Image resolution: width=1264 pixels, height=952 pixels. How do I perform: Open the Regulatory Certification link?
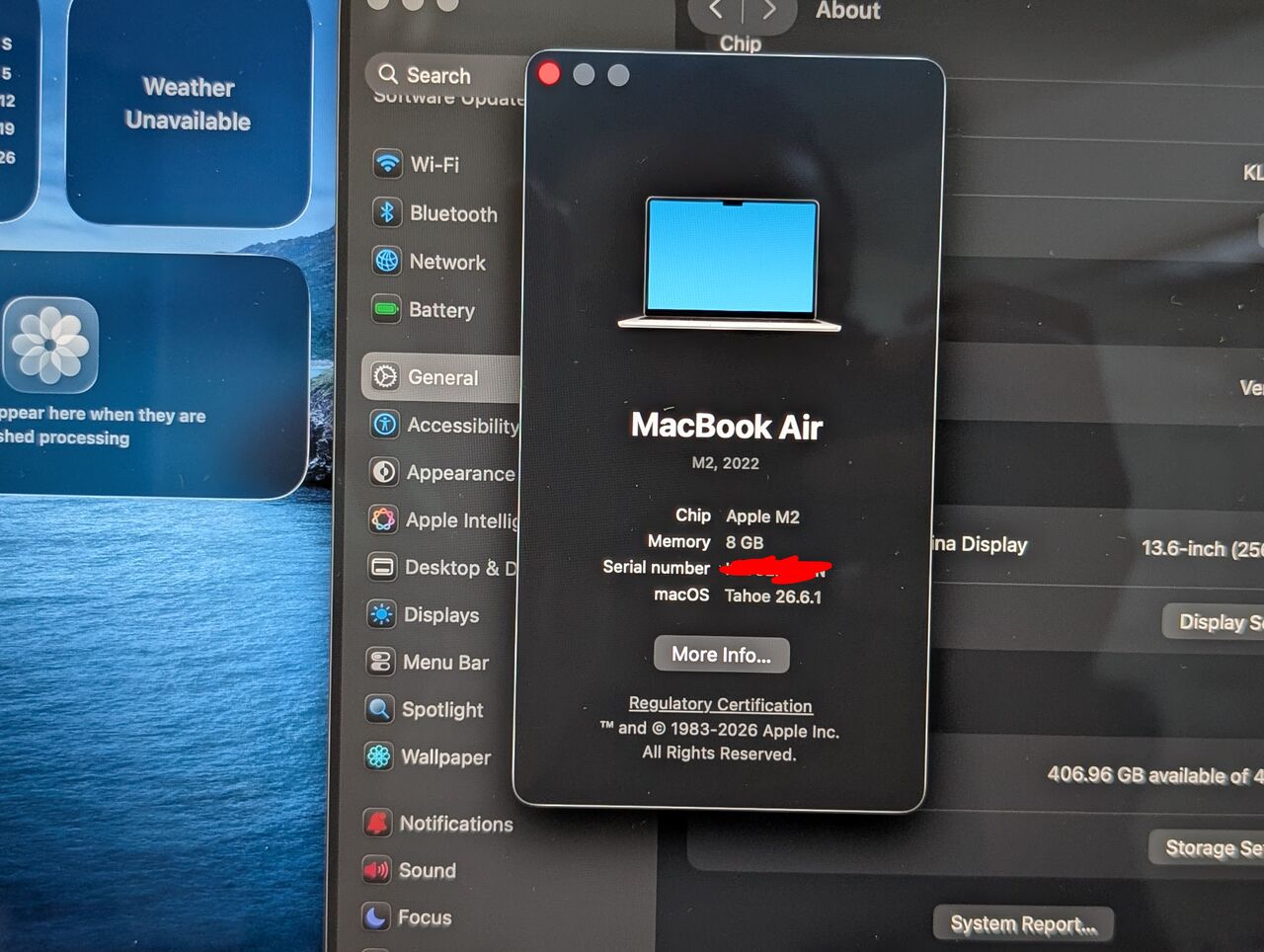721,704
